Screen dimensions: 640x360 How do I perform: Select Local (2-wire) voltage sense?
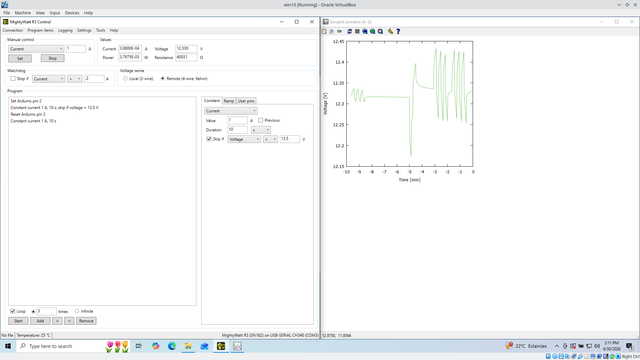tap(125, 78)
